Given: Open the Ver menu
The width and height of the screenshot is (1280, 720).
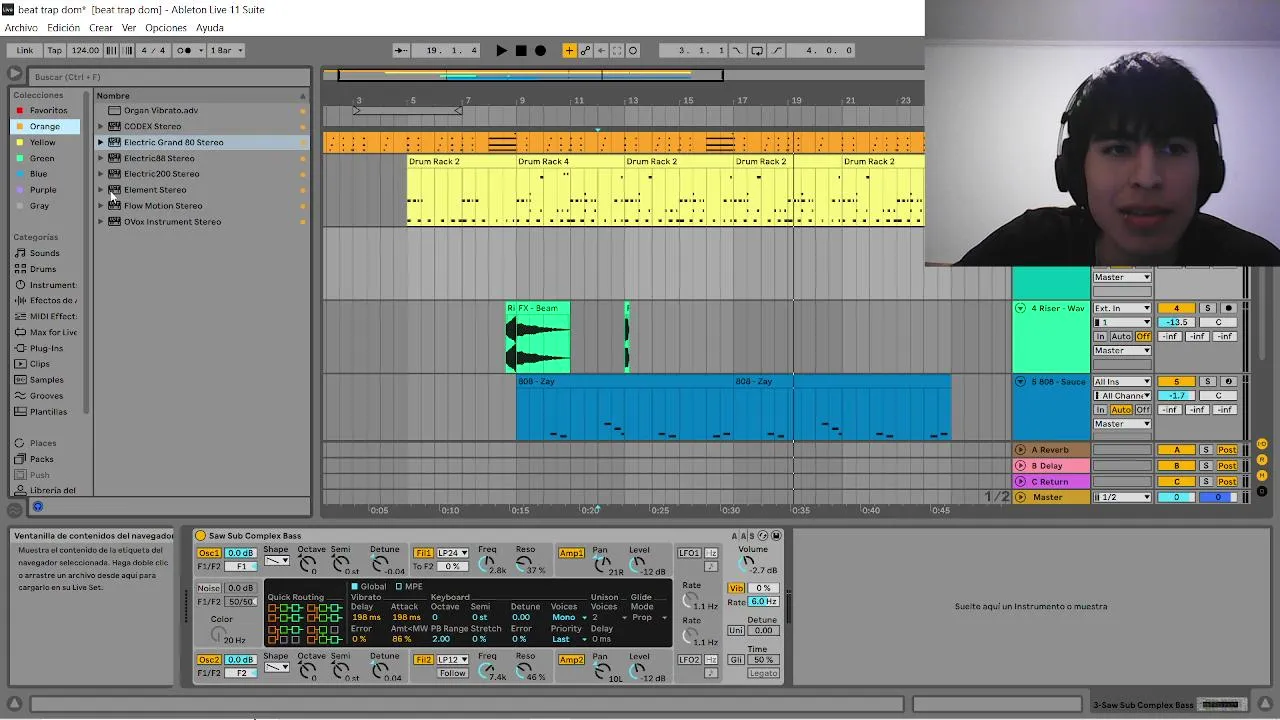Looking at the screenshot, I should (x=129, y=28).
